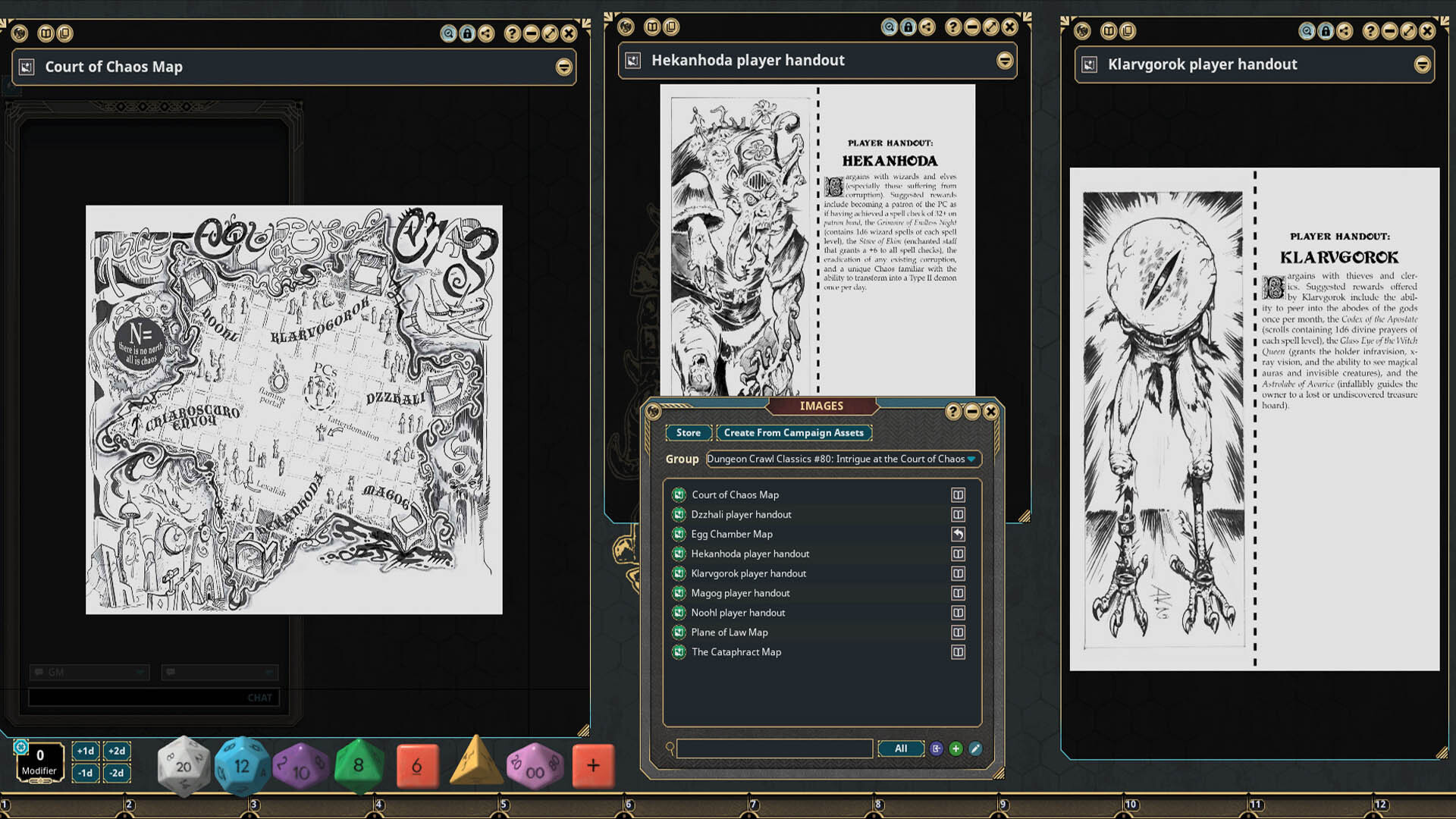Click the share icon on Klarvgorok handout window
The height and width of the screenshot is (819, 1456).
point(1346,31)
